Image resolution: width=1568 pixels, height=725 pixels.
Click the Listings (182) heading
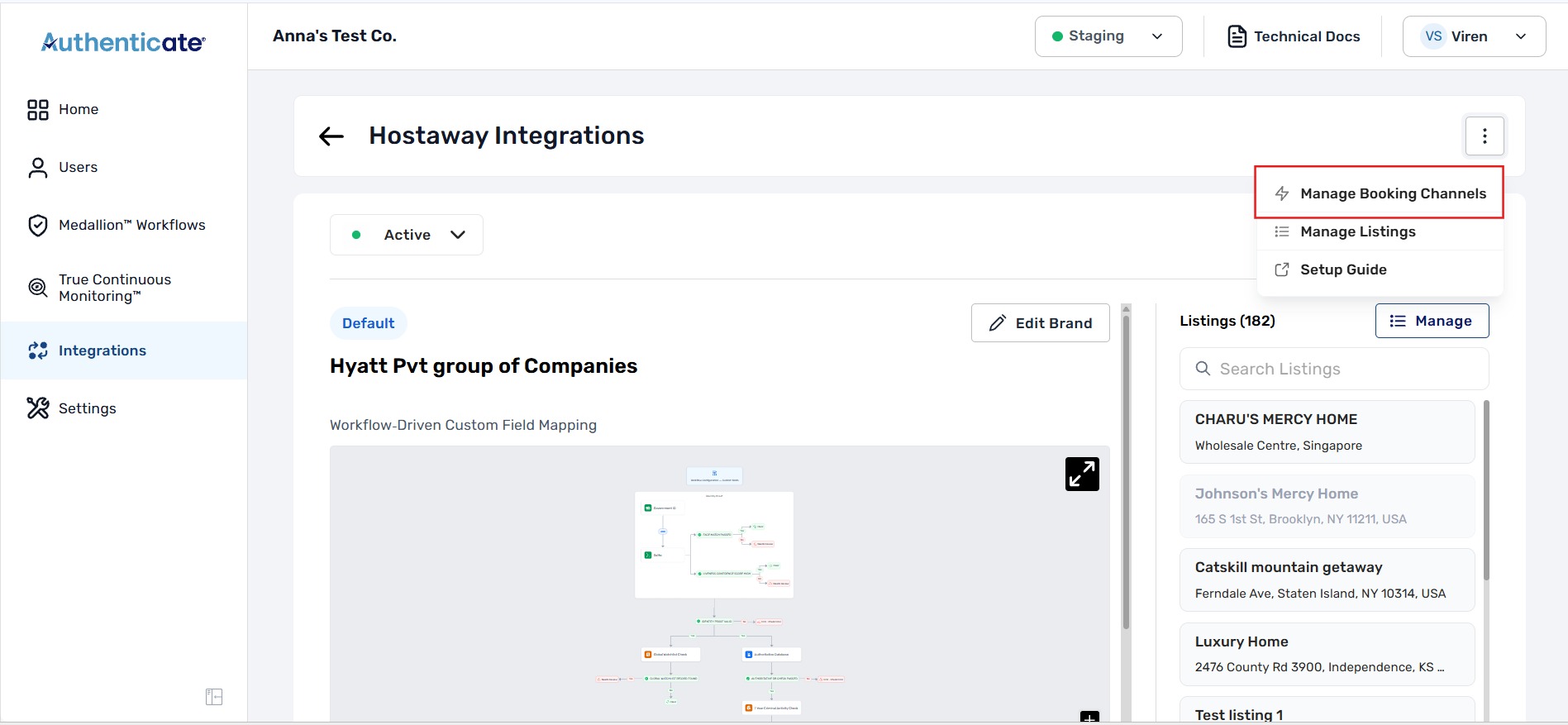1227,321
